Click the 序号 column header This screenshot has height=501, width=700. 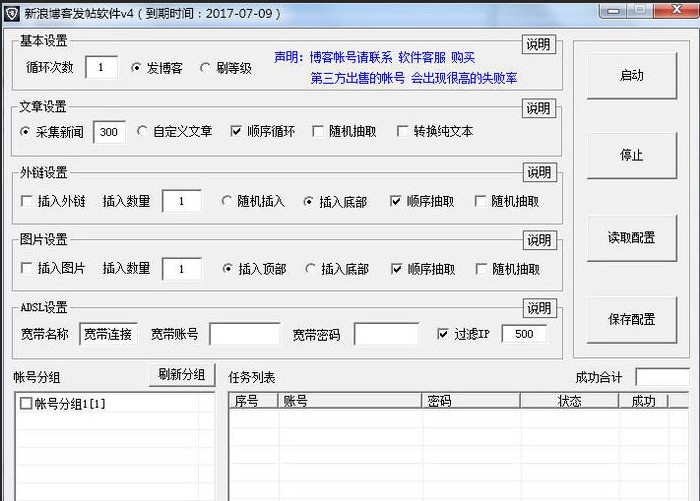(x=253, y=401)
